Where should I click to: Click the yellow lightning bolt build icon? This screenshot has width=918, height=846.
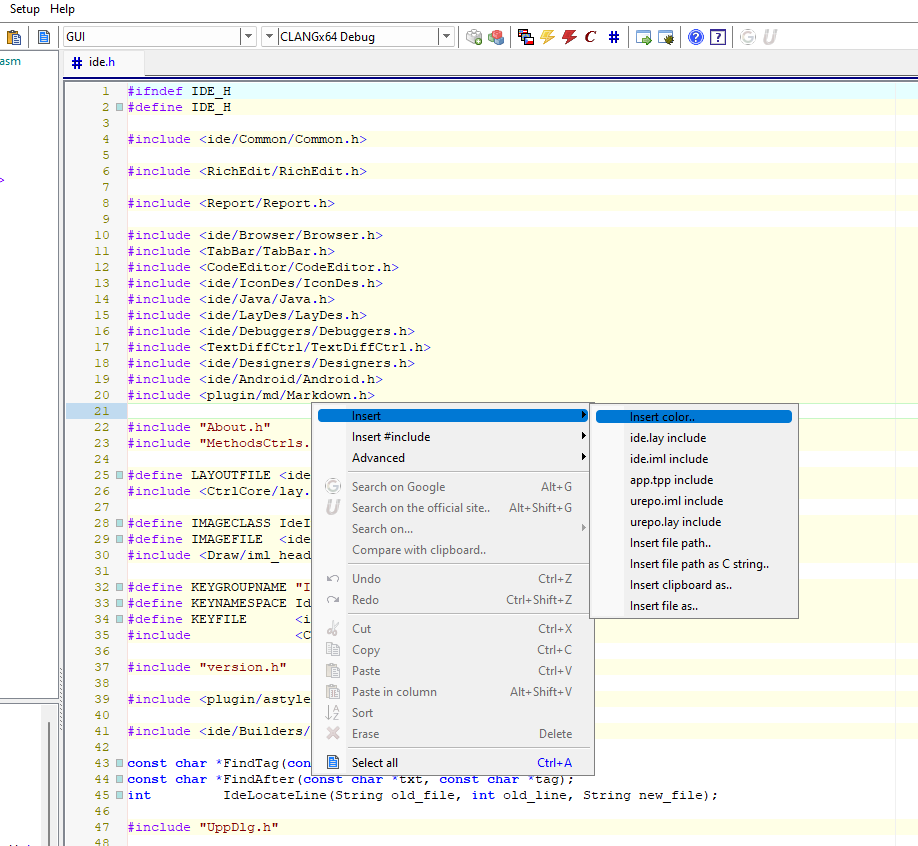coord(547,37)
